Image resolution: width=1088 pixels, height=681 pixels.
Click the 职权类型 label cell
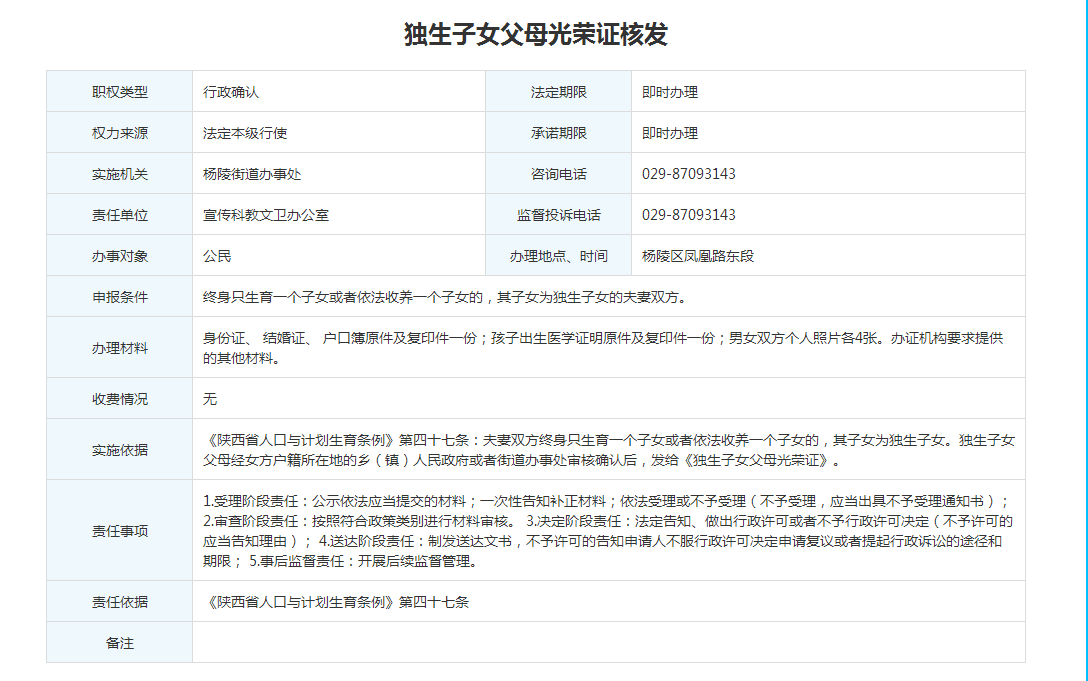tap(119, 92)
